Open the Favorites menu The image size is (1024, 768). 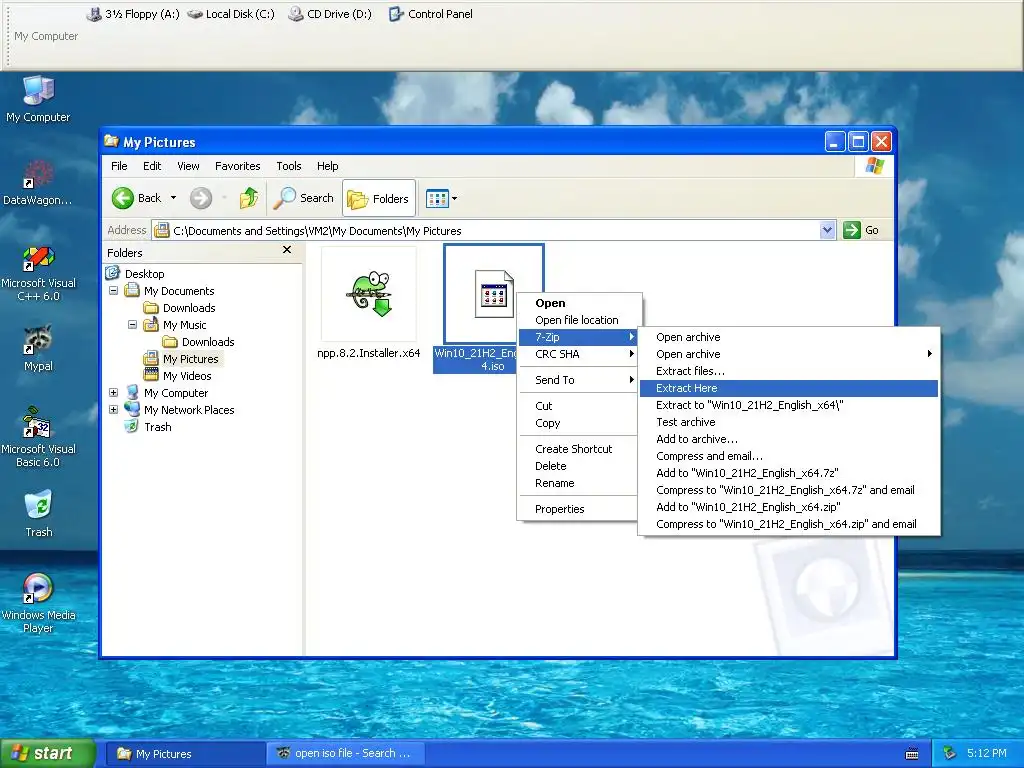tap(238, 166)
